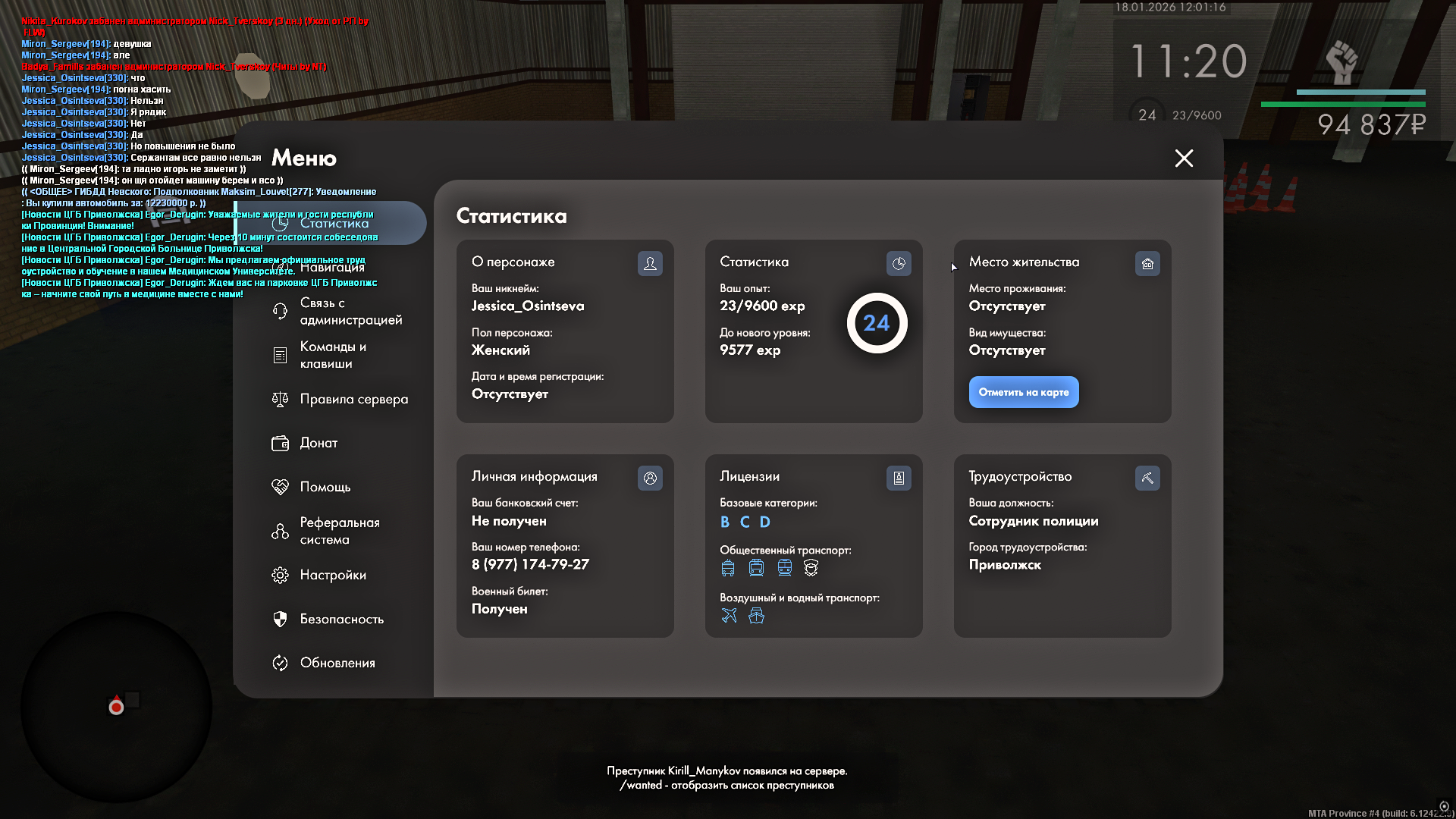Click the level 24 circular progress indicator
Screen dimensions: 1456x819
(x=877, y=323)
